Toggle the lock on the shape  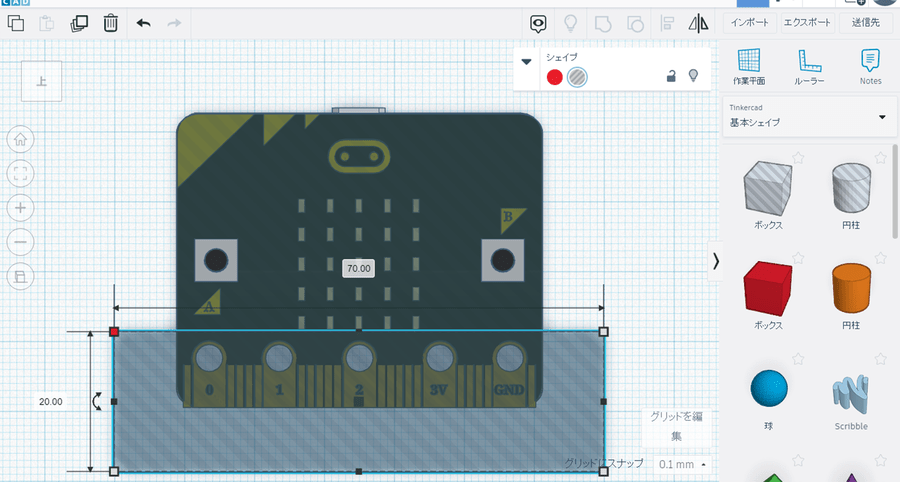671,76
